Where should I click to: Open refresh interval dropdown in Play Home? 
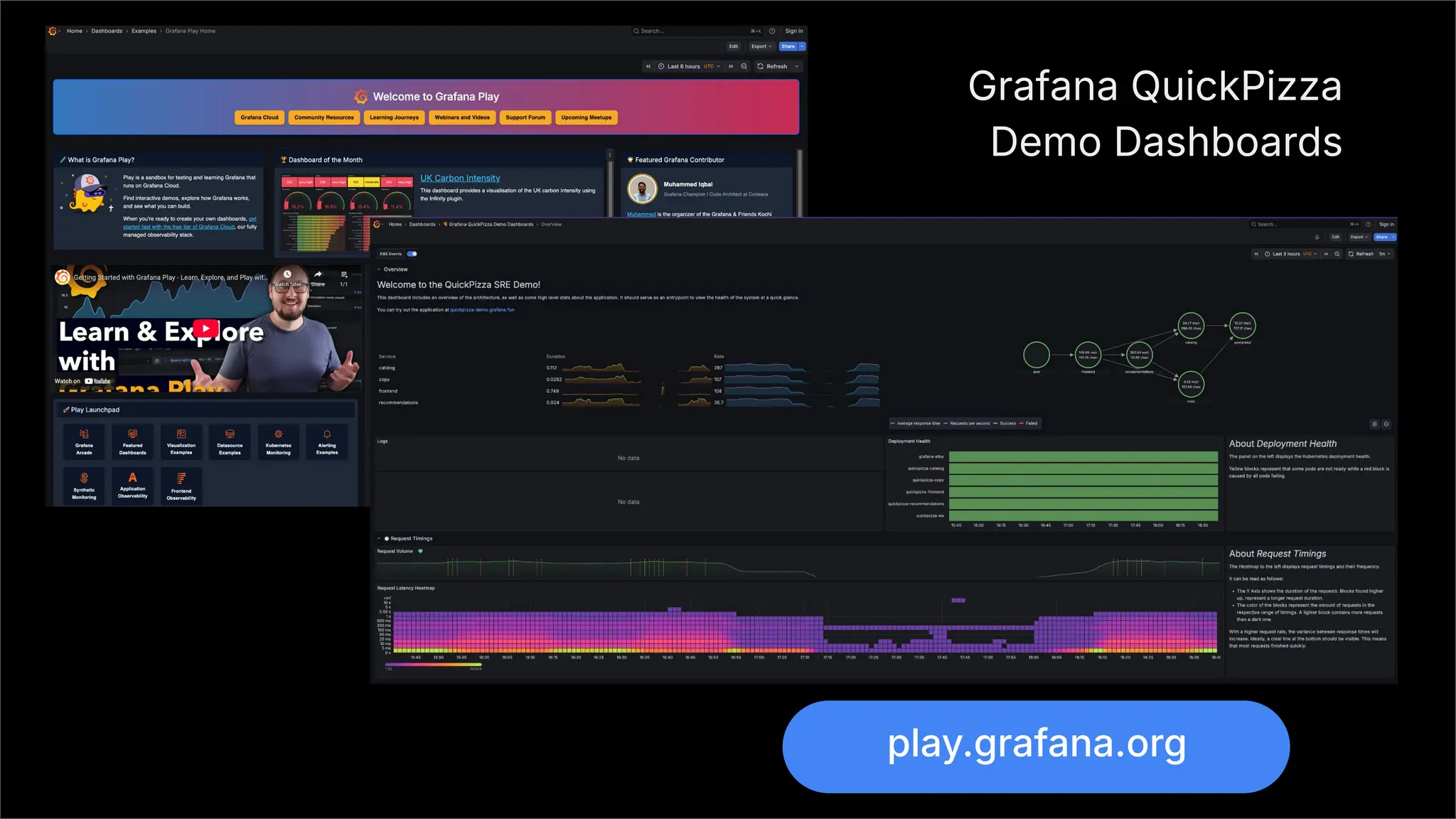[797, 66]
